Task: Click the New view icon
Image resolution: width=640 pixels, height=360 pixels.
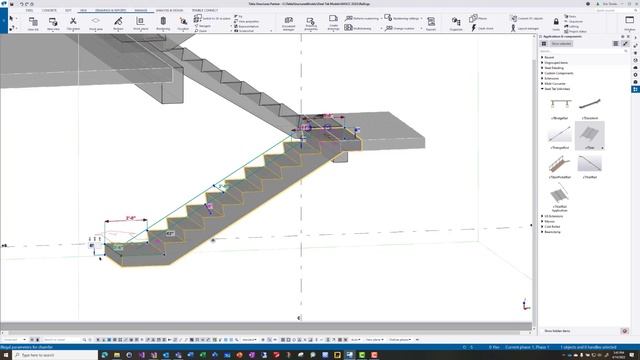Action: [53, 24]
